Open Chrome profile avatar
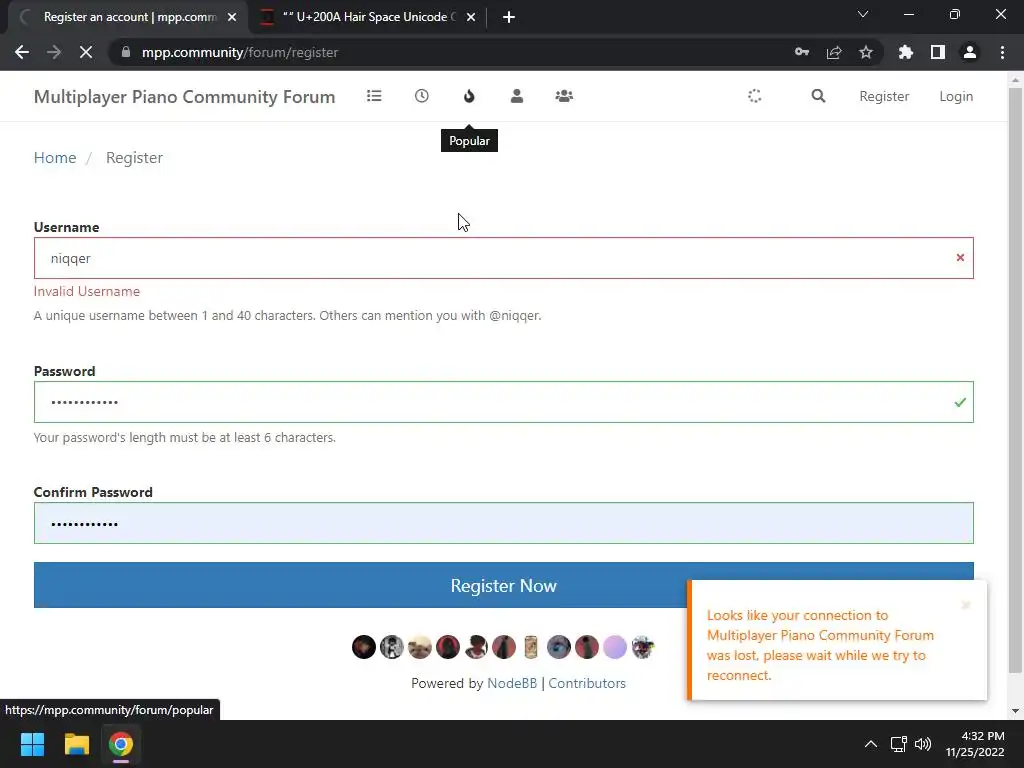Screen dimensions: 1024x768 click(970, 52)
